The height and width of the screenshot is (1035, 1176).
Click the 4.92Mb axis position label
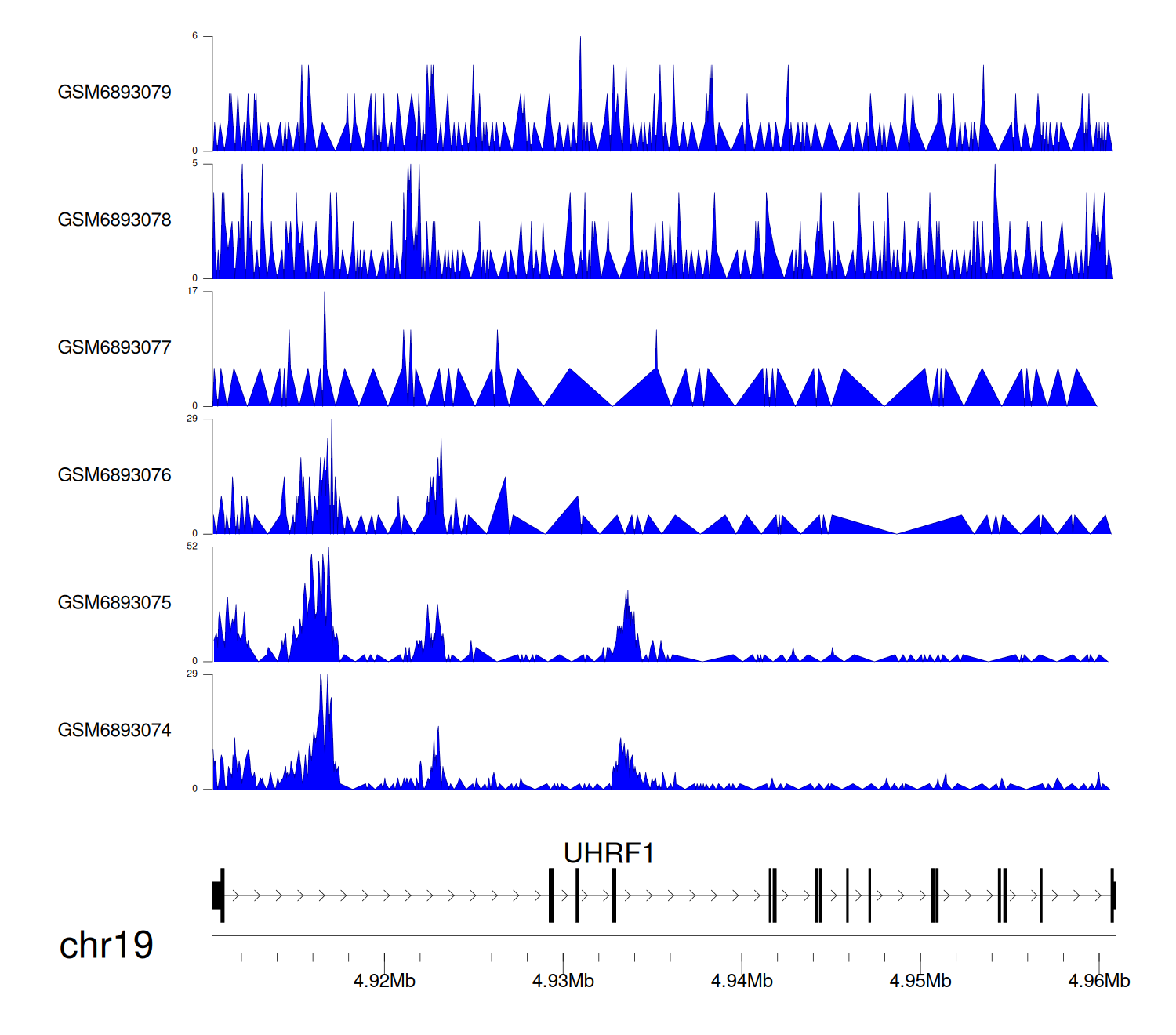[x=384, y=981]
